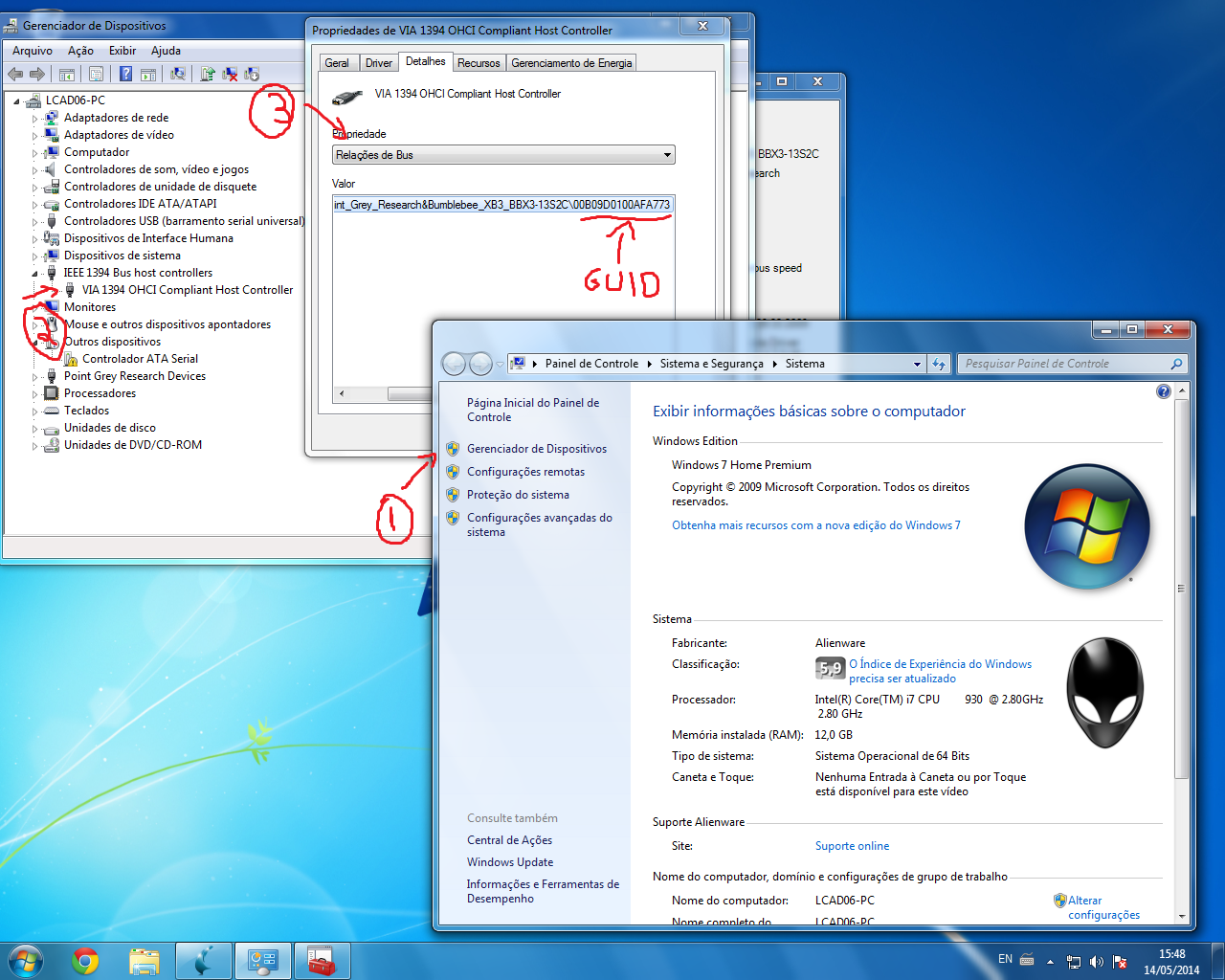This screenshot has width=1225, height=980.
Task: Click the Back arrow in Device Manager toolbar
Action: 15,74
